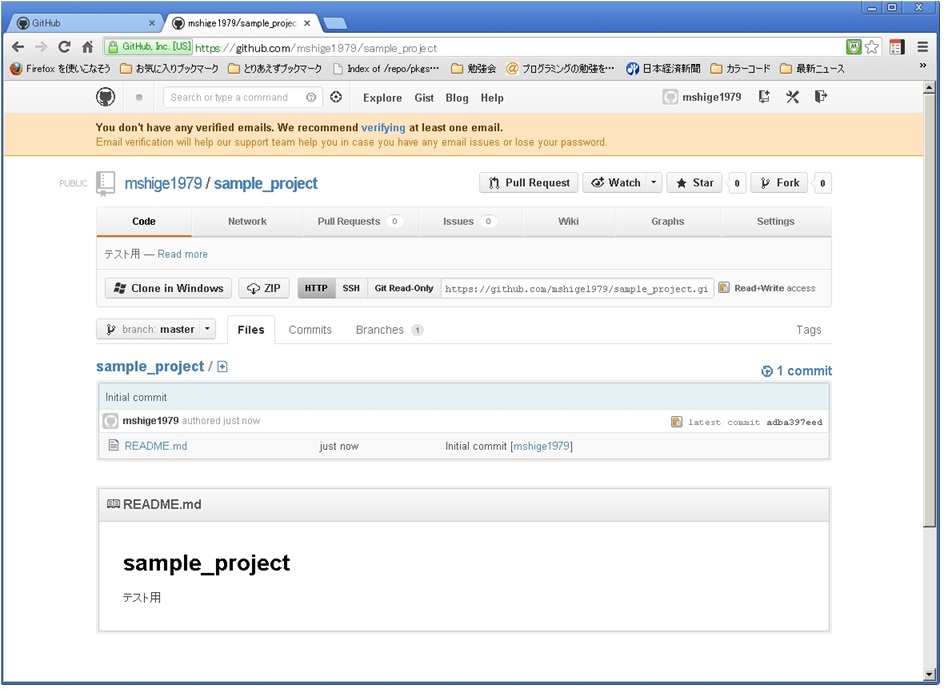The image size is (946, 689).
Task: Click the sign out icon
Action: pyautogui.click(x=821, y=97)
